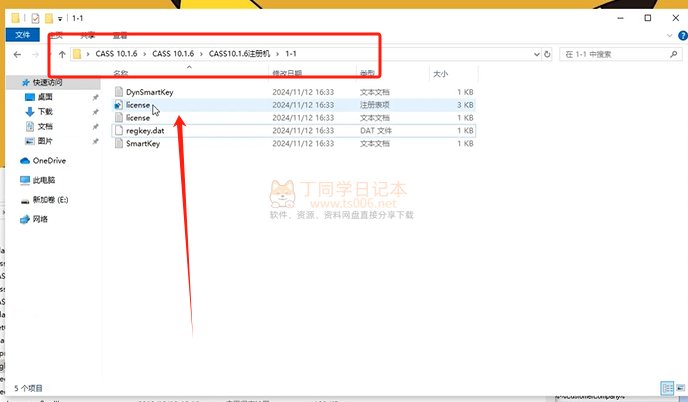Click DAT 文件 type cell

tap(376, 130)
